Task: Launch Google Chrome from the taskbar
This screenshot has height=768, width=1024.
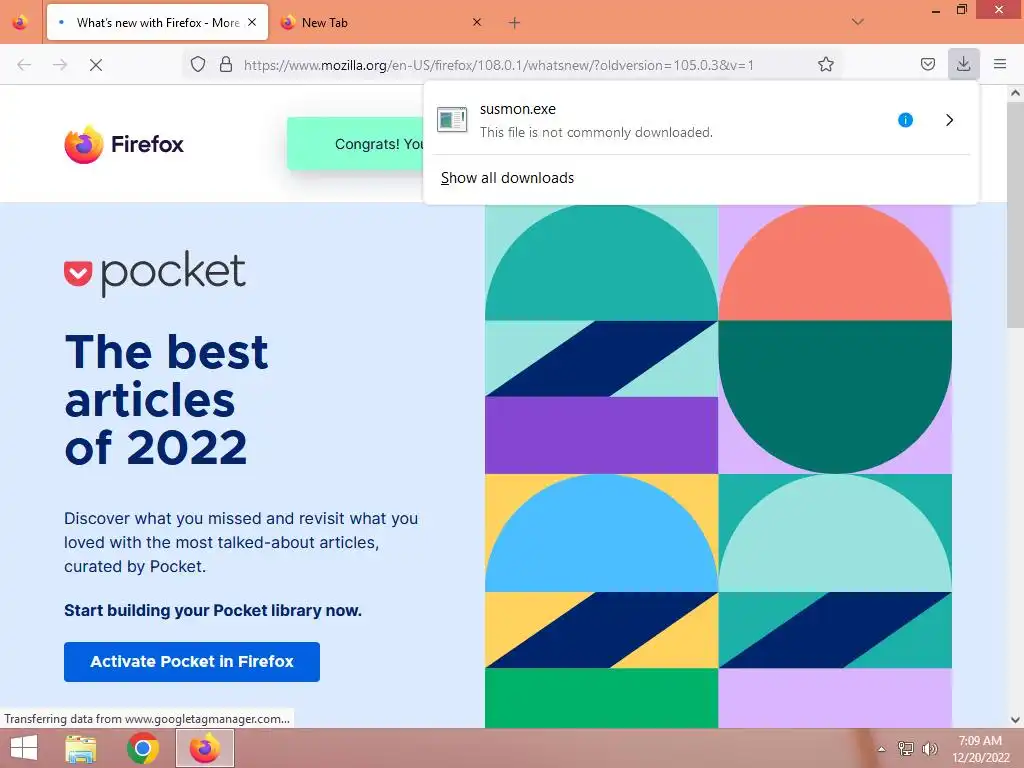Action: click(142, 748)
